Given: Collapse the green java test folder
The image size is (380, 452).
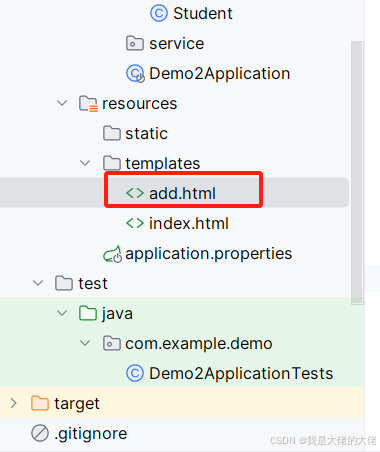Looking at the screenshot, I should coord(62,313).
